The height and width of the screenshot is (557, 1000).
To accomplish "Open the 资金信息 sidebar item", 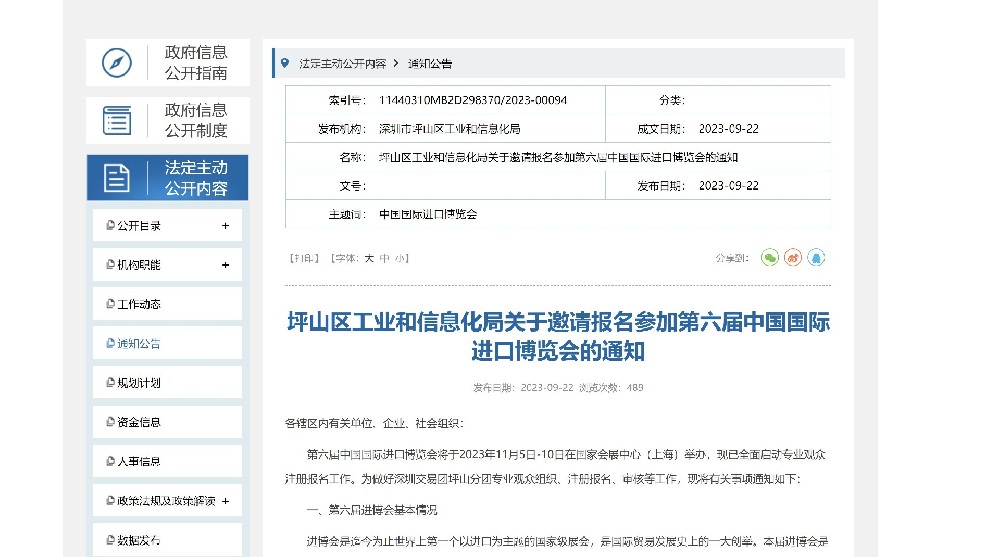I will [167, 422].
